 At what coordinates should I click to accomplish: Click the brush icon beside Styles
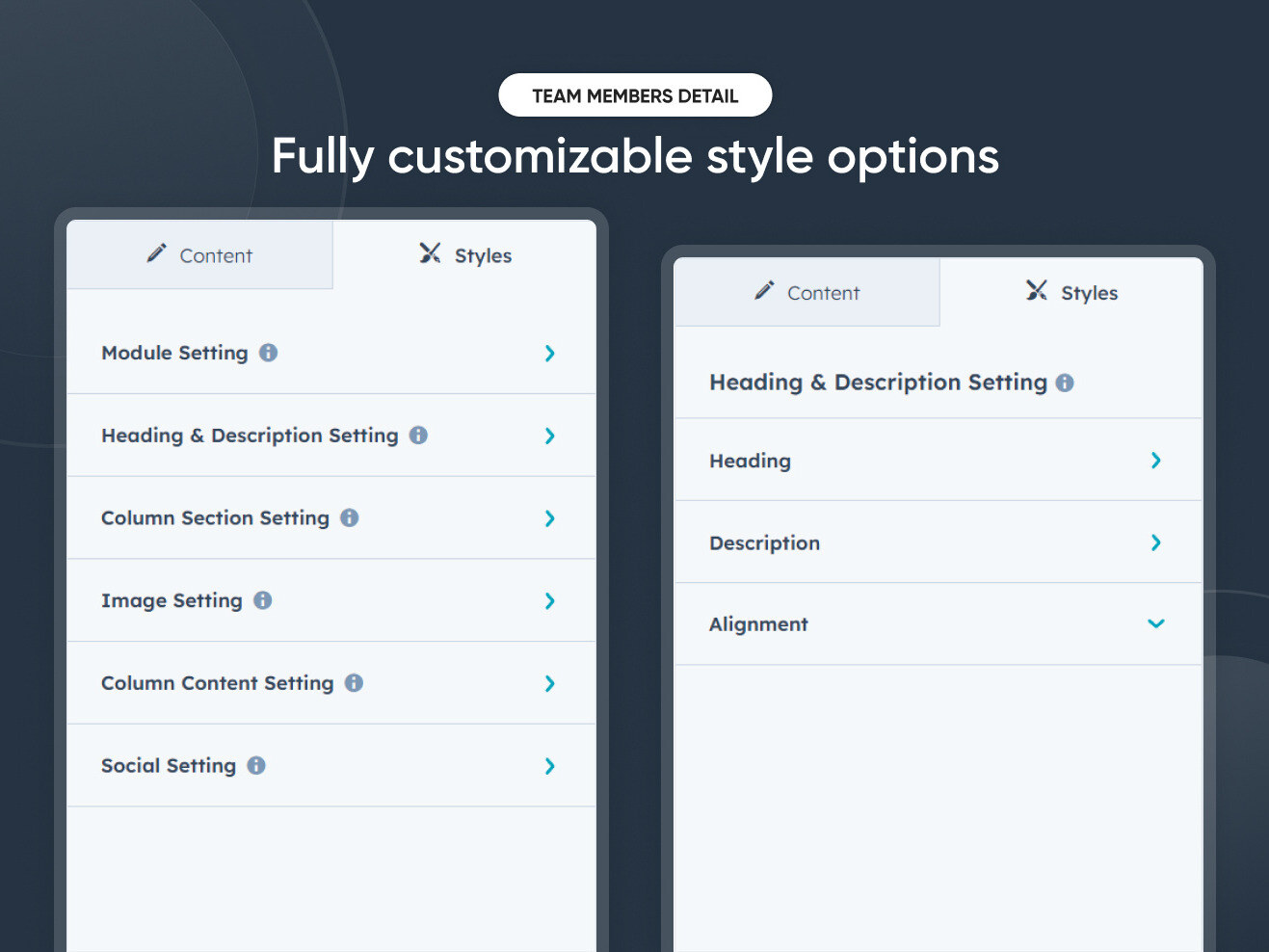click(x=430, y=253)
